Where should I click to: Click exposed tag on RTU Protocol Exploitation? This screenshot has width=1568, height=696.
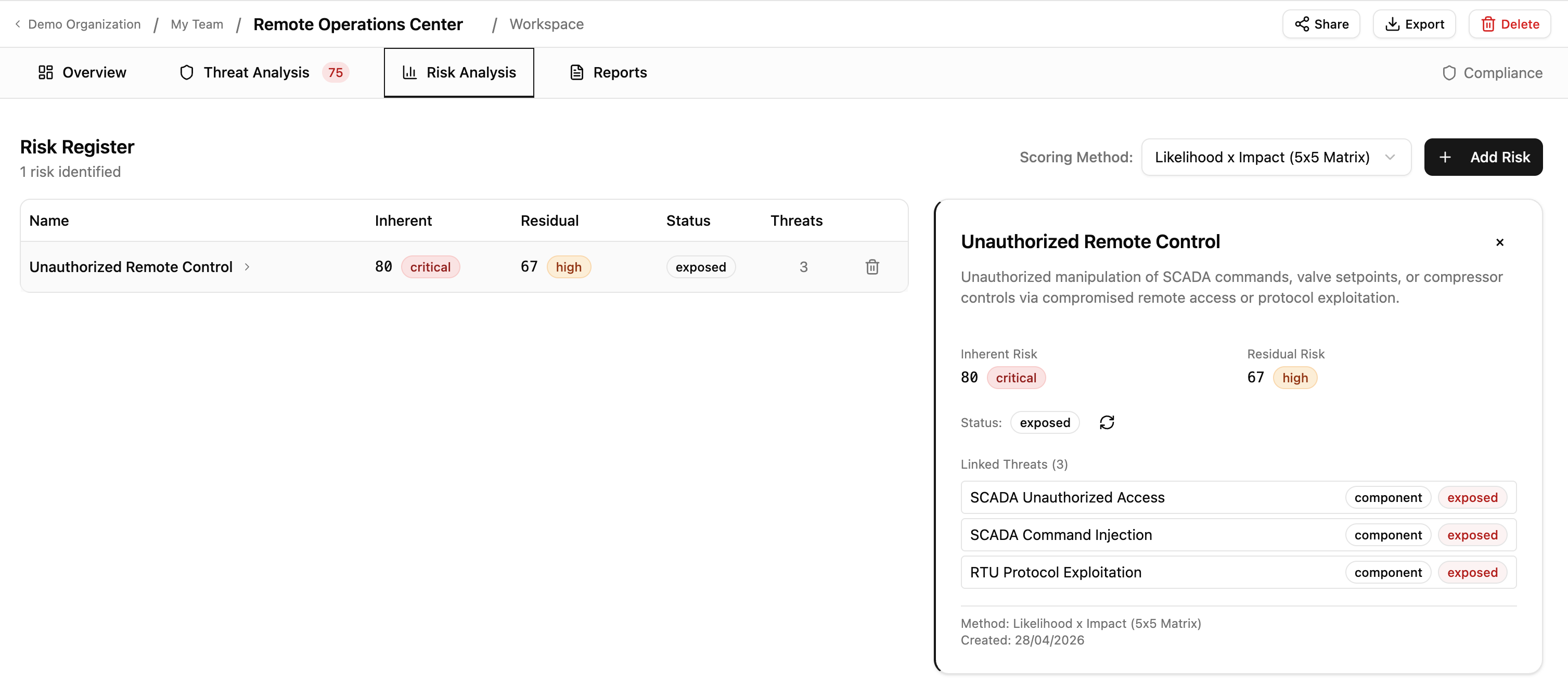1472,572
